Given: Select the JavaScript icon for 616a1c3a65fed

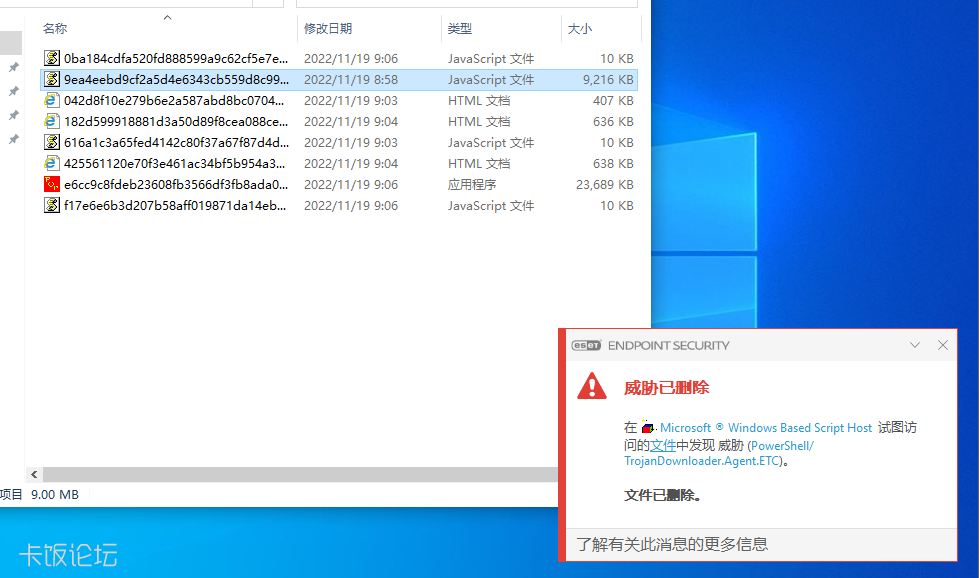Looking at the screenshot, I should pyautogui.click(x=52, y=143).
